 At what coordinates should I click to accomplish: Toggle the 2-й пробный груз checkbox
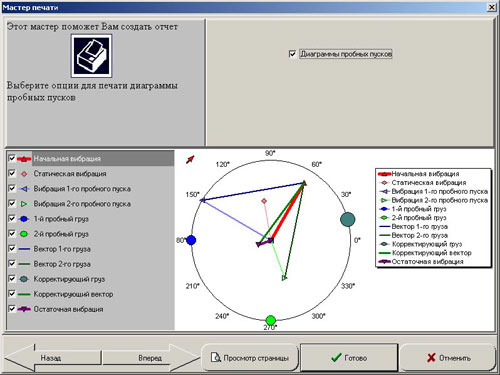pos(12,234)
